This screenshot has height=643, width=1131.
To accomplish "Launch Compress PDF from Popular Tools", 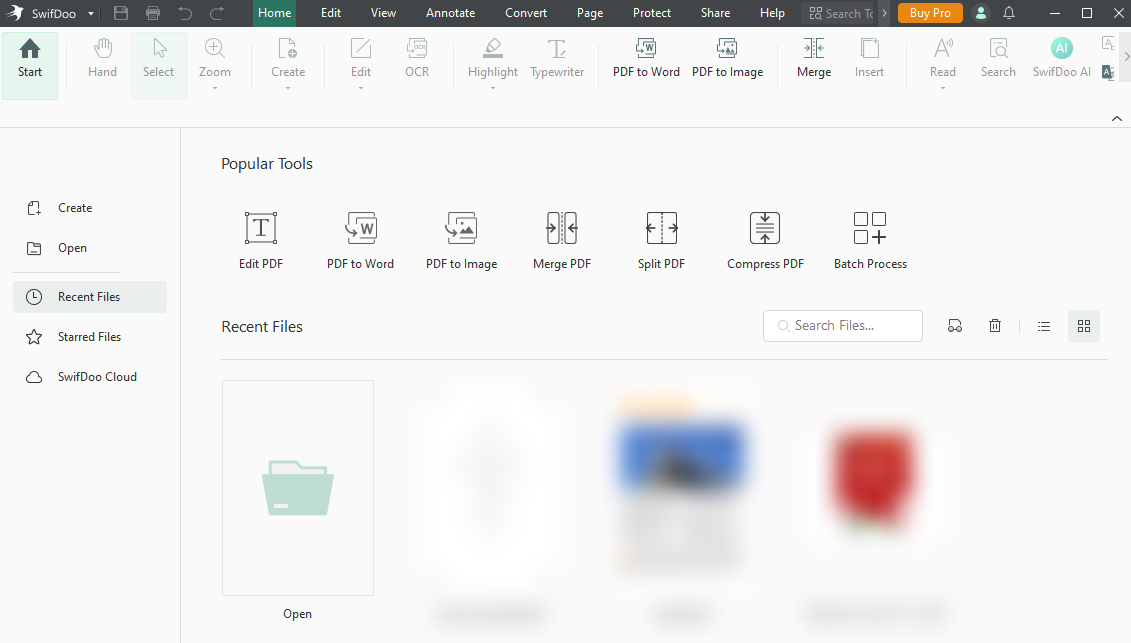I will coord(765,238).
